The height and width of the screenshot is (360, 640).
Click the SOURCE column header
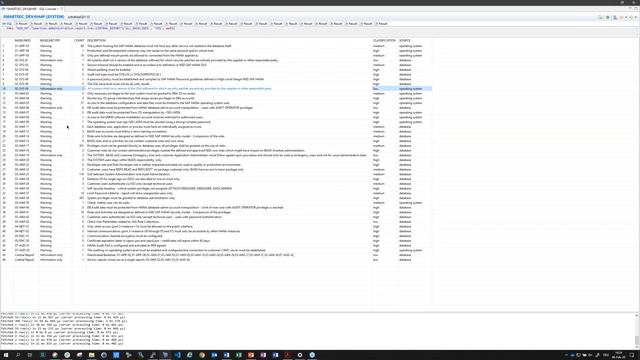[404, 40]
